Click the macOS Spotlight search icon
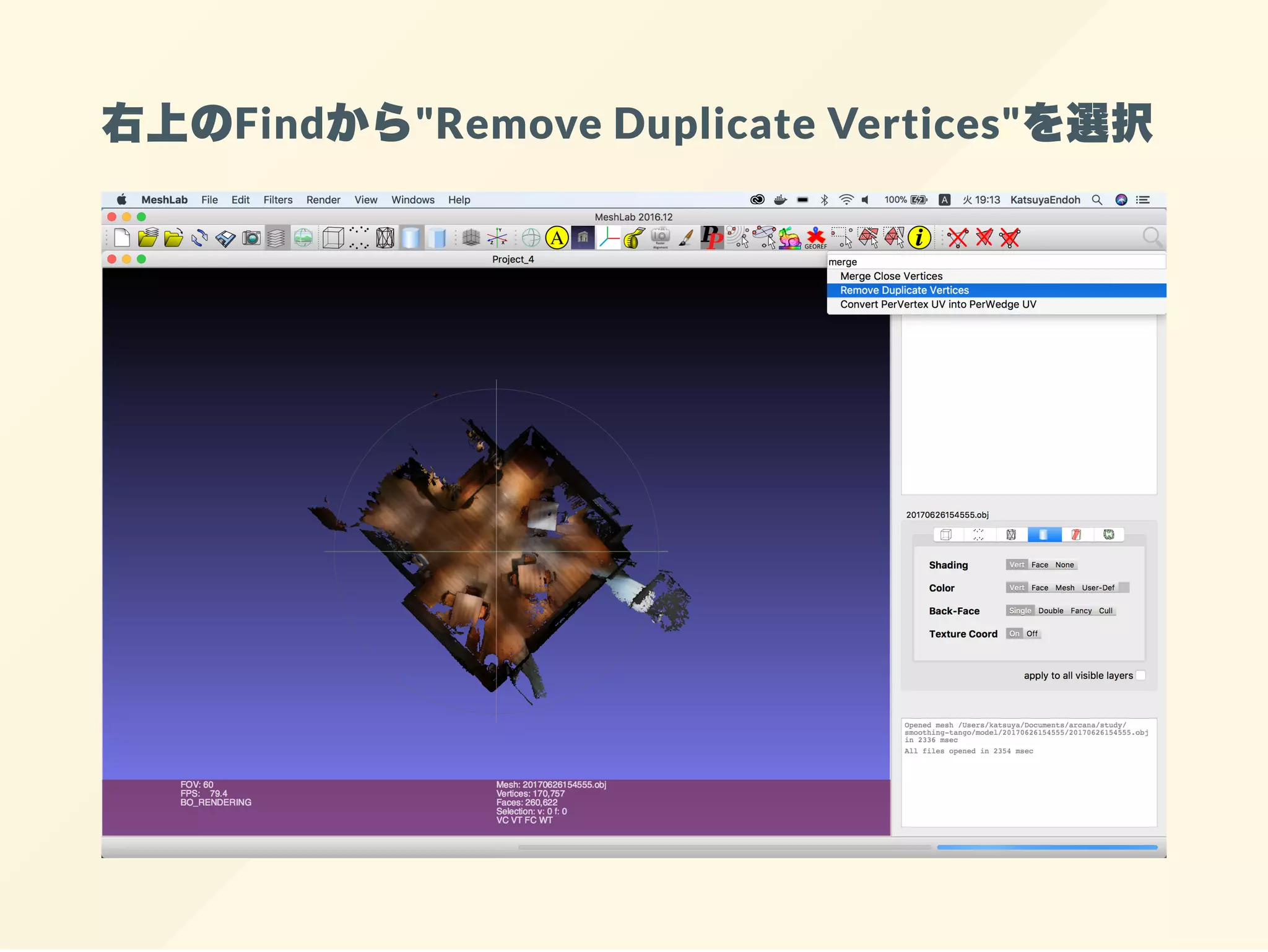1268x952 pixels. tap(1096, 201)
